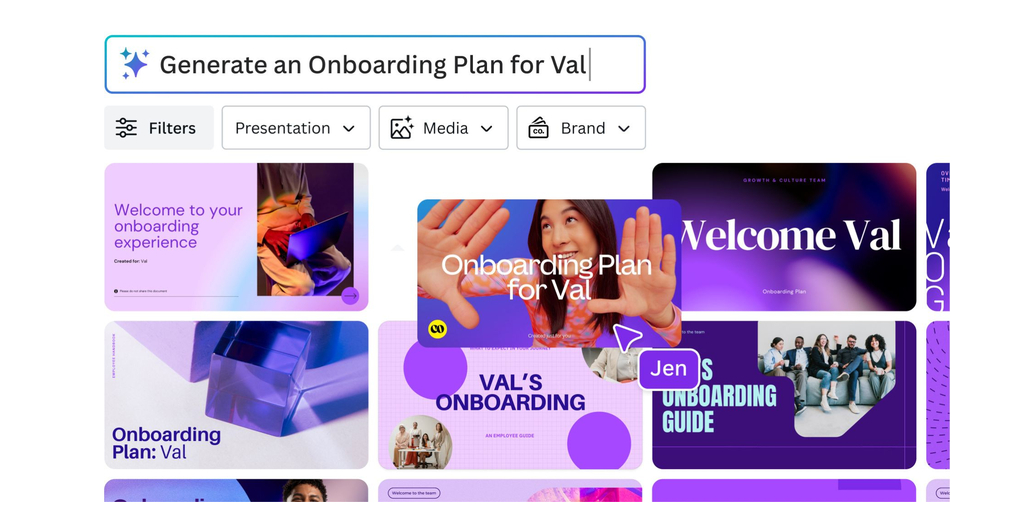
Task: Click the Jen collaborator cursor label
Action: (x=669, y=369)
